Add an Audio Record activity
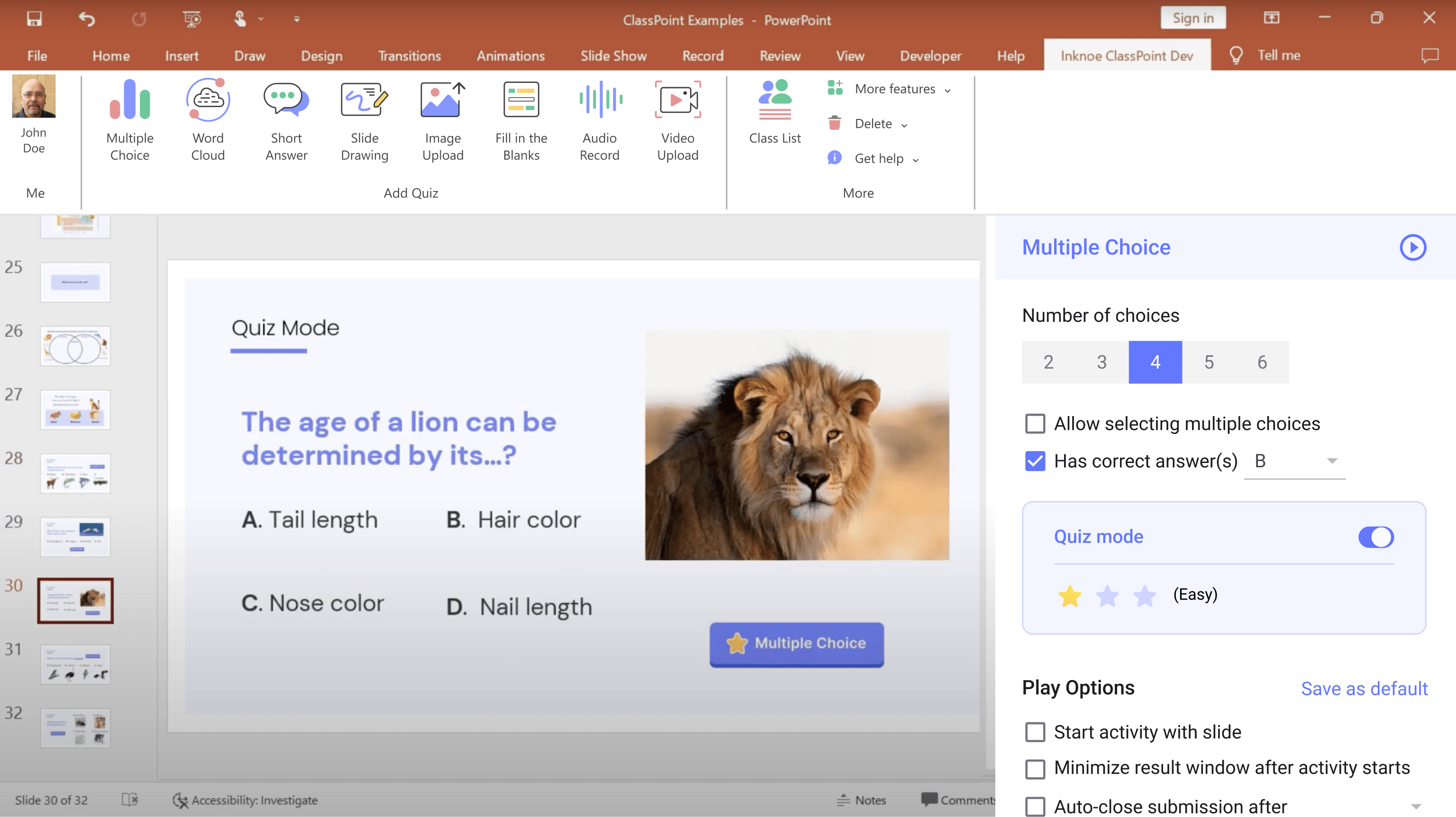Image resolution: width=1456 pixels, height=817 pixels. coord(599,118)
